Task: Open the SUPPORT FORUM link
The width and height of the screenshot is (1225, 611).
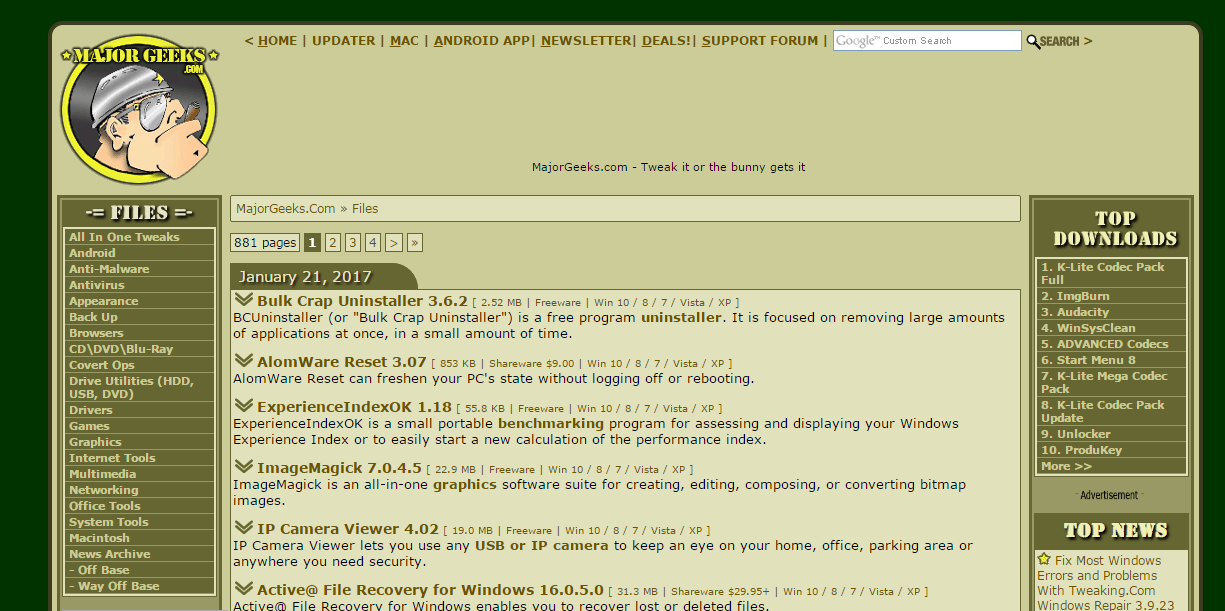Action: tap(760, 41)
